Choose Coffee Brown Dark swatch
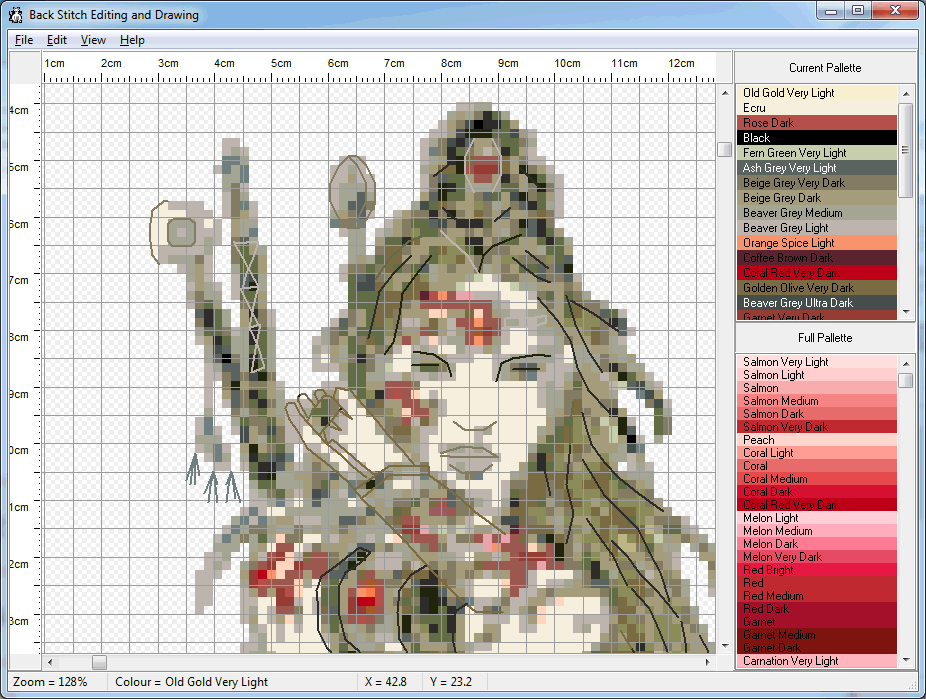926x699 pixels. point(817,258)
